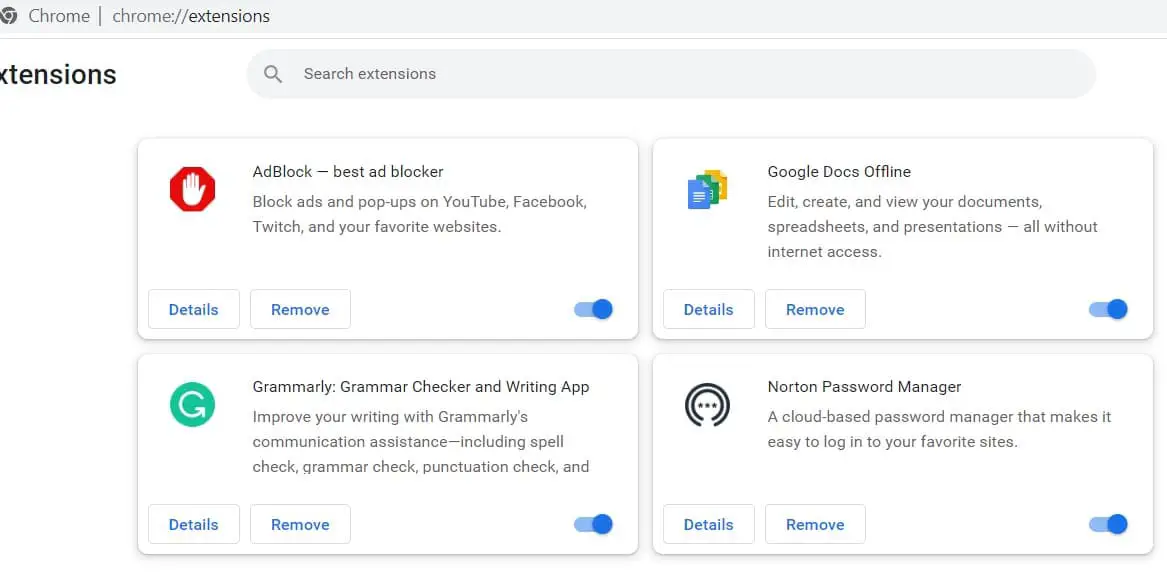The image size is (1167, 576).
Task: Disable the AdBlock extension toggle
Action: [593, 309]
